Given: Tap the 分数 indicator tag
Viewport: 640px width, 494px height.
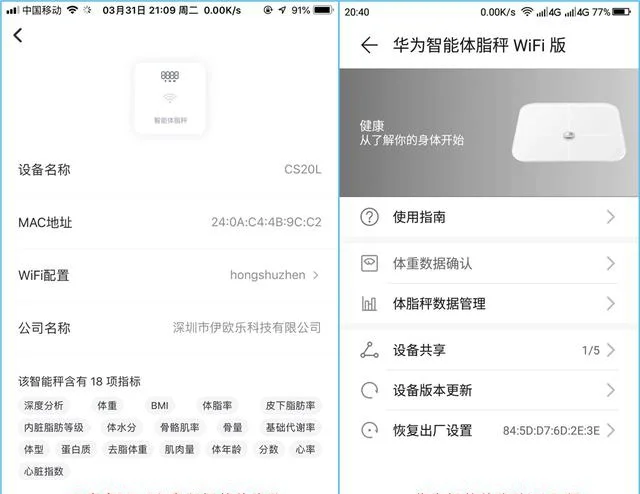Looking at the screenshot, I should (x=268, y=449).
